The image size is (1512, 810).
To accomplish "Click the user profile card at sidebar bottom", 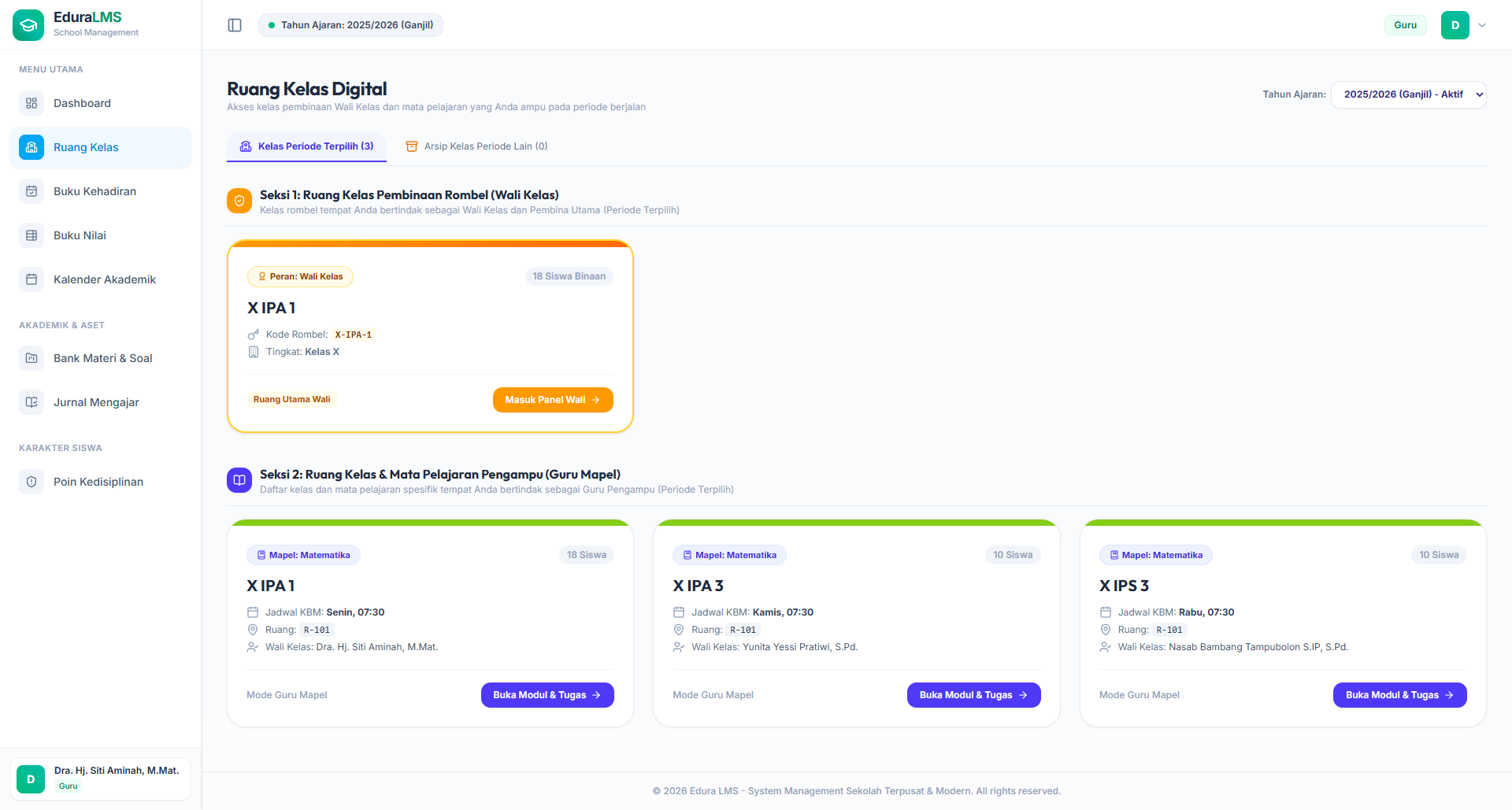I will [100, 779].
